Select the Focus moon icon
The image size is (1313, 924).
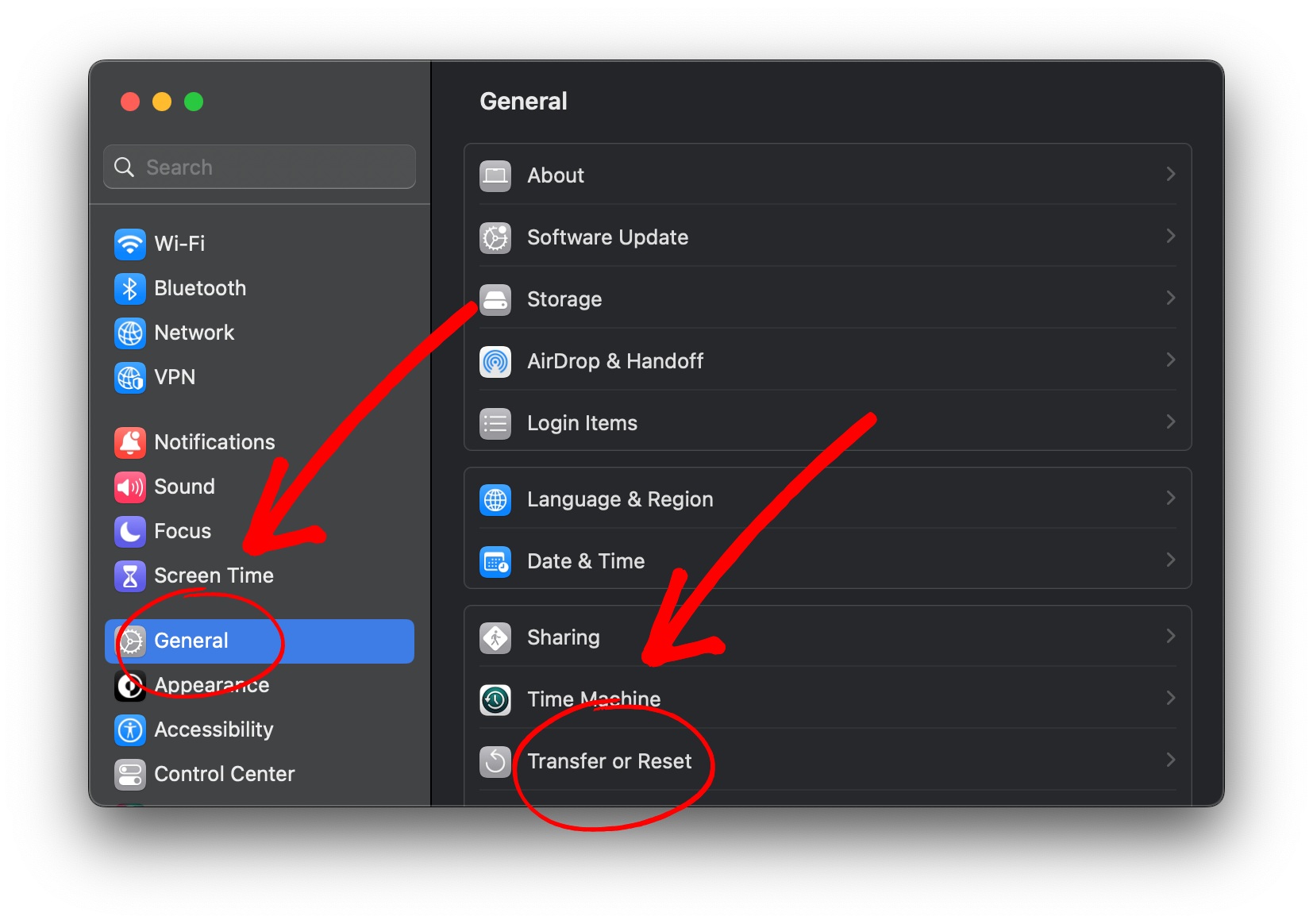click(x=130, y=531)
